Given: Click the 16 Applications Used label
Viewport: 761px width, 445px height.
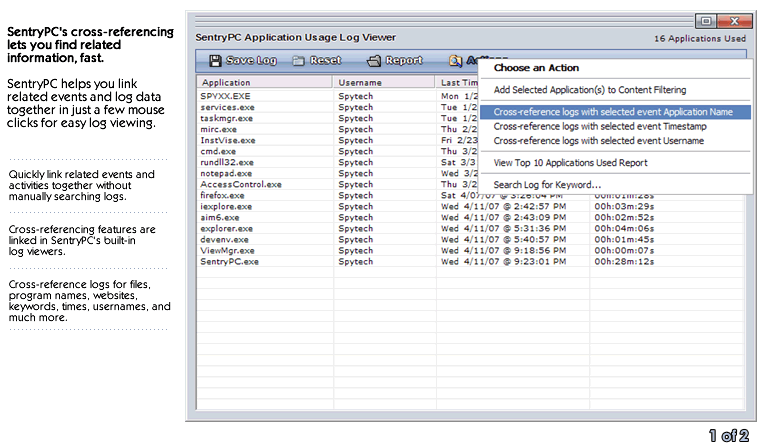Looking at the screenshot, I should (x=700, y=38).
